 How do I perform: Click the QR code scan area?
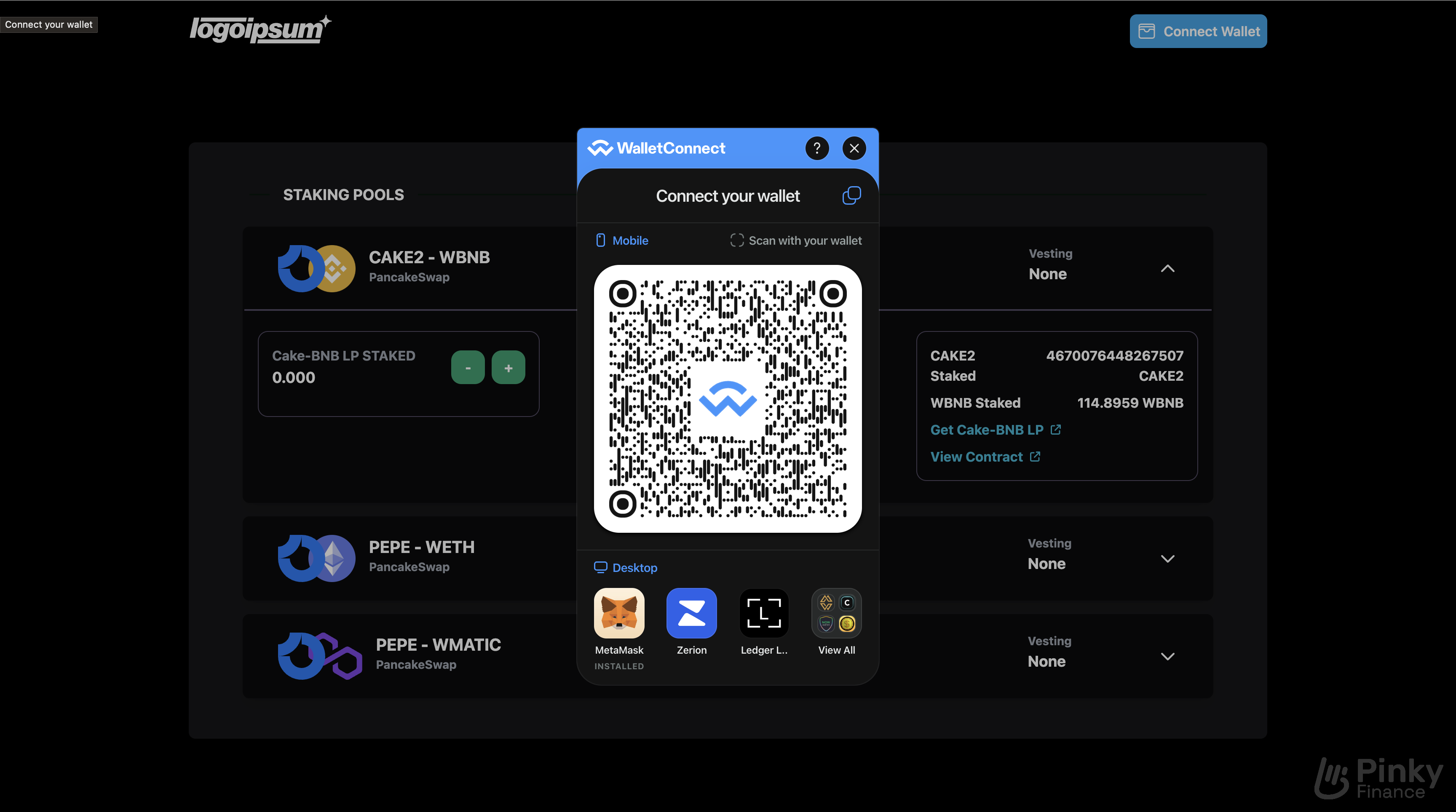(x=728, y=398)
